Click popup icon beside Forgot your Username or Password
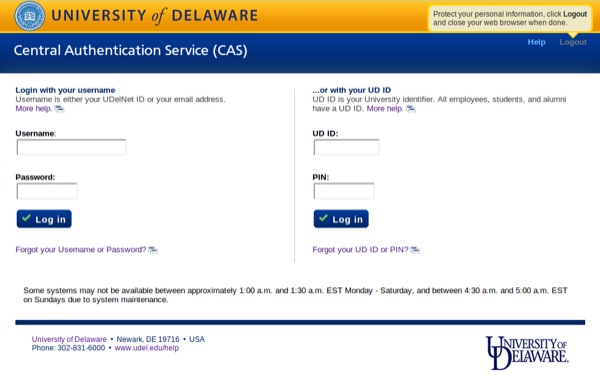This screenshot has height=375, width=600. [x=153, y=250]
